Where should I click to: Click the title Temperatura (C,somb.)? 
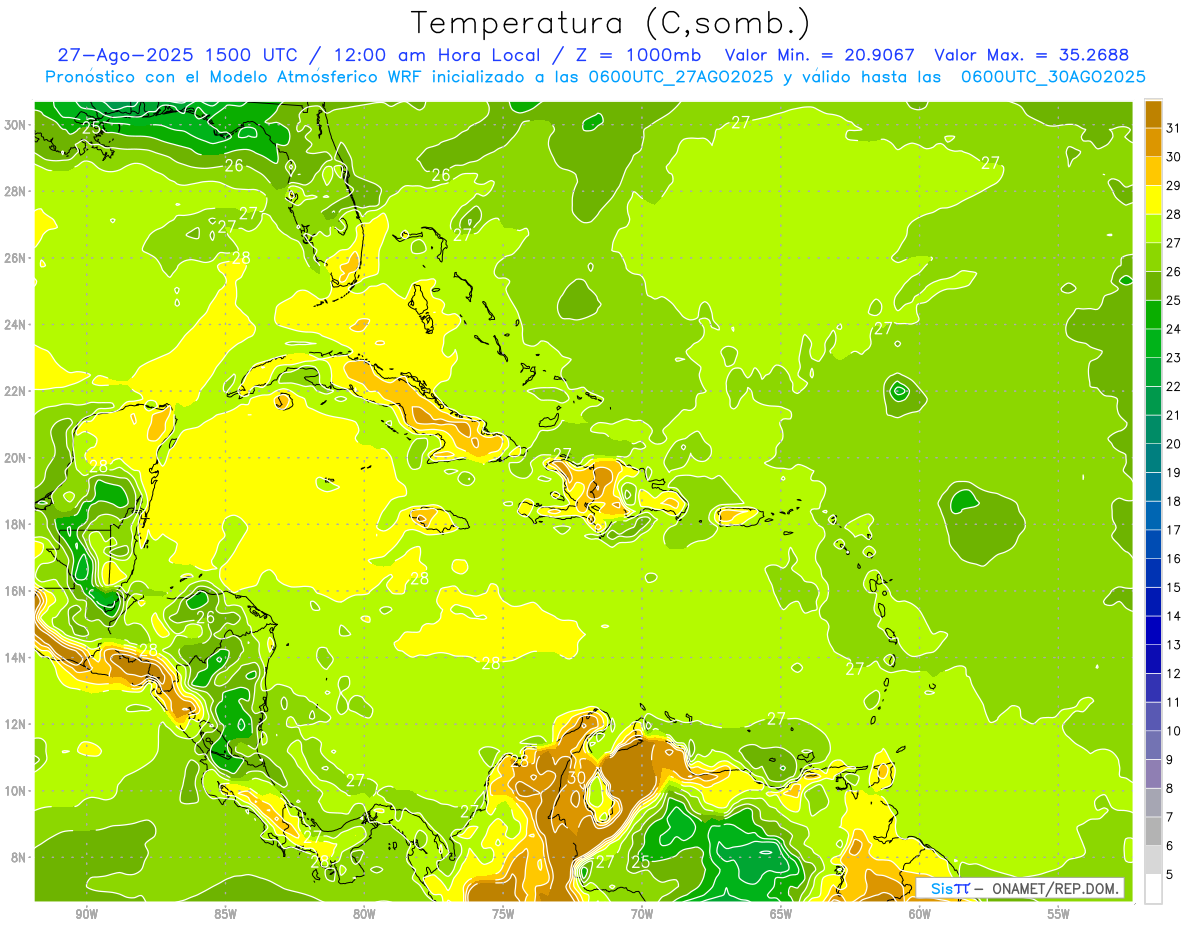611,23
